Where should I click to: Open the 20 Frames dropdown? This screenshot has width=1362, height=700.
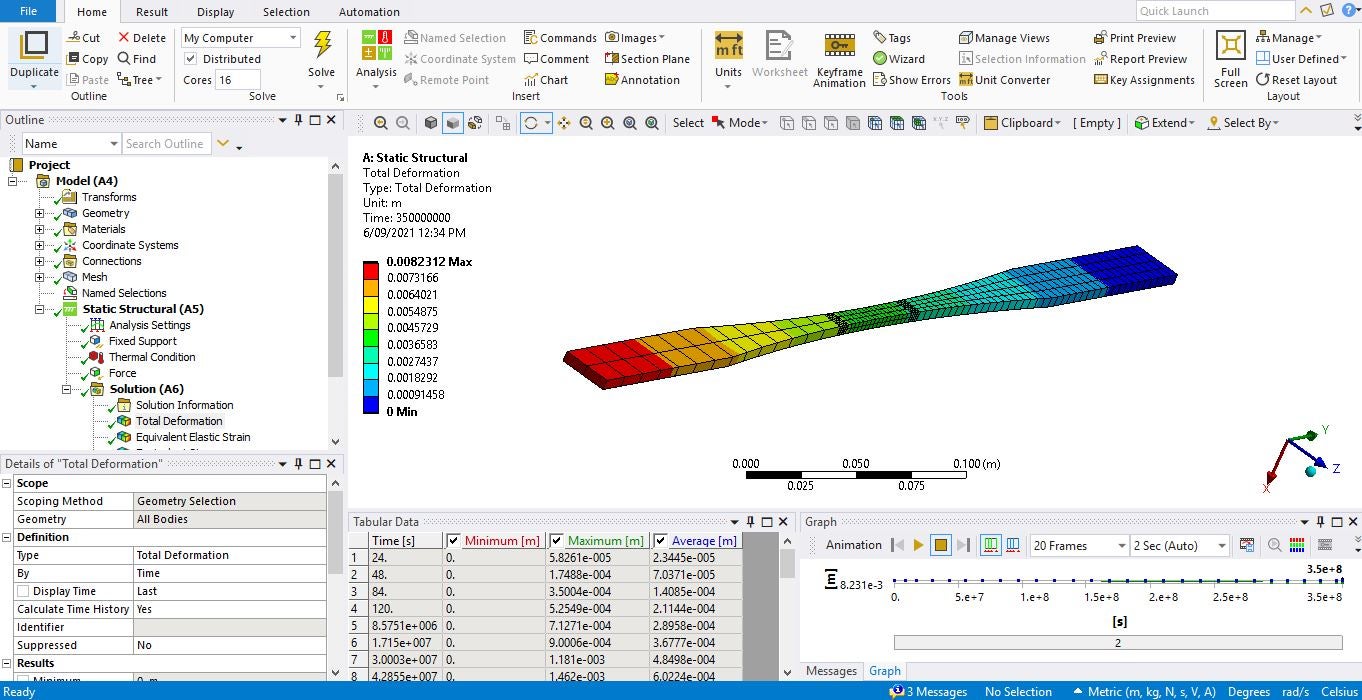[x=1078, y=545]
